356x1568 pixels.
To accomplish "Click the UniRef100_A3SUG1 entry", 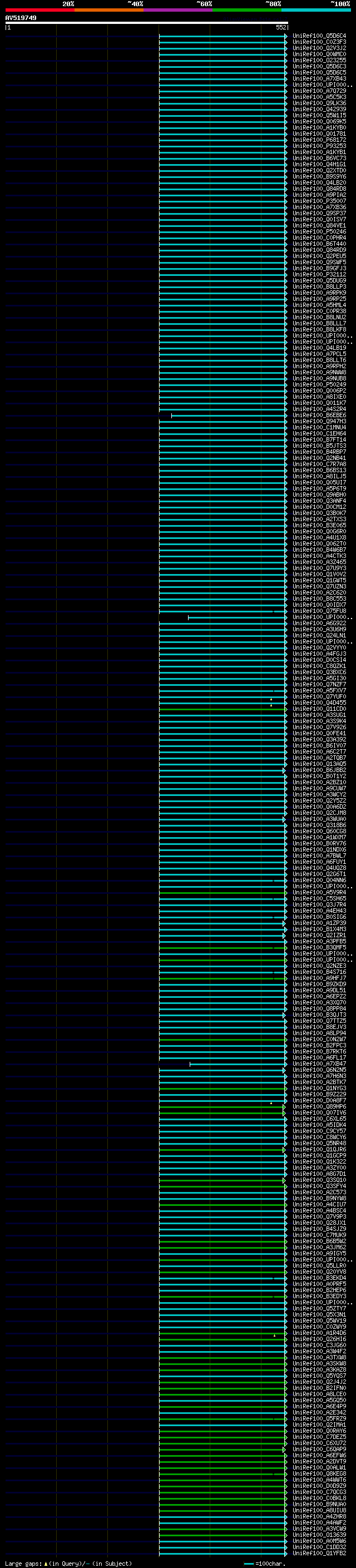I will pos(319,715).
